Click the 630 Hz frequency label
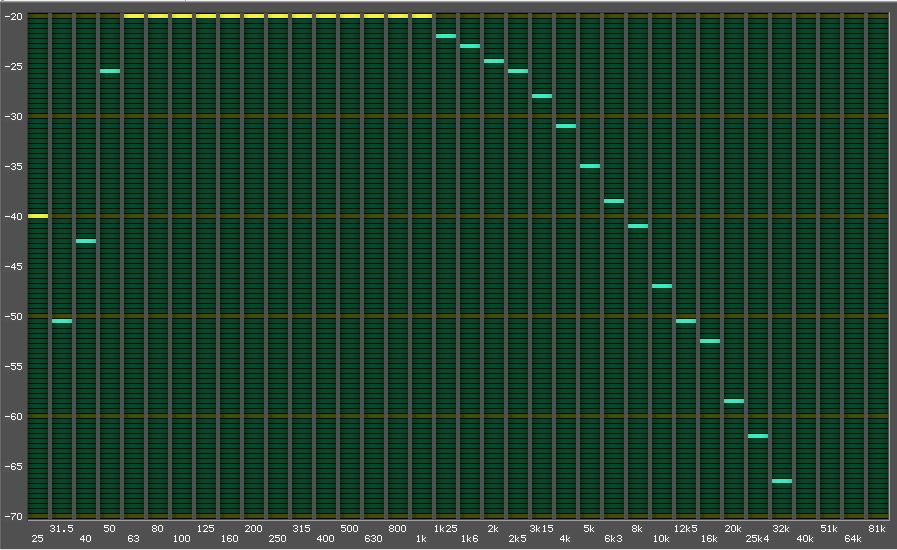 374,539
